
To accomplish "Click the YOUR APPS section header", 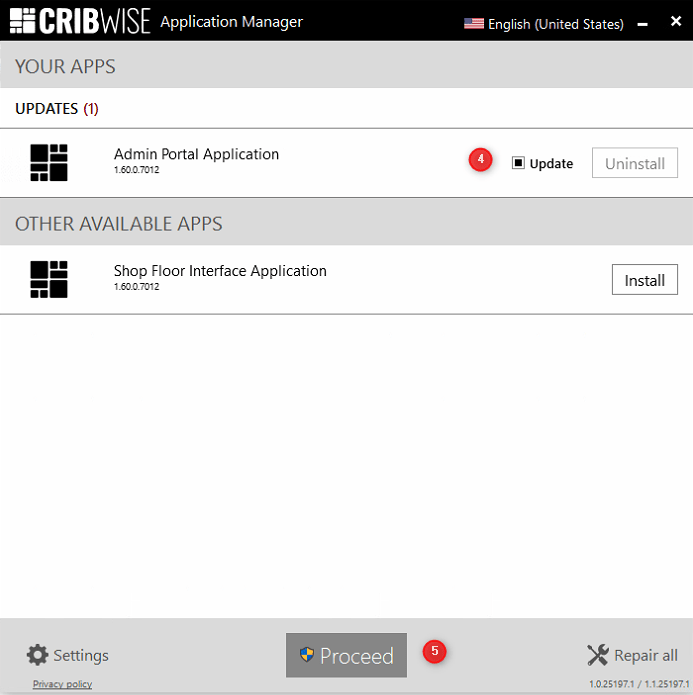I will tap(65, 67).
